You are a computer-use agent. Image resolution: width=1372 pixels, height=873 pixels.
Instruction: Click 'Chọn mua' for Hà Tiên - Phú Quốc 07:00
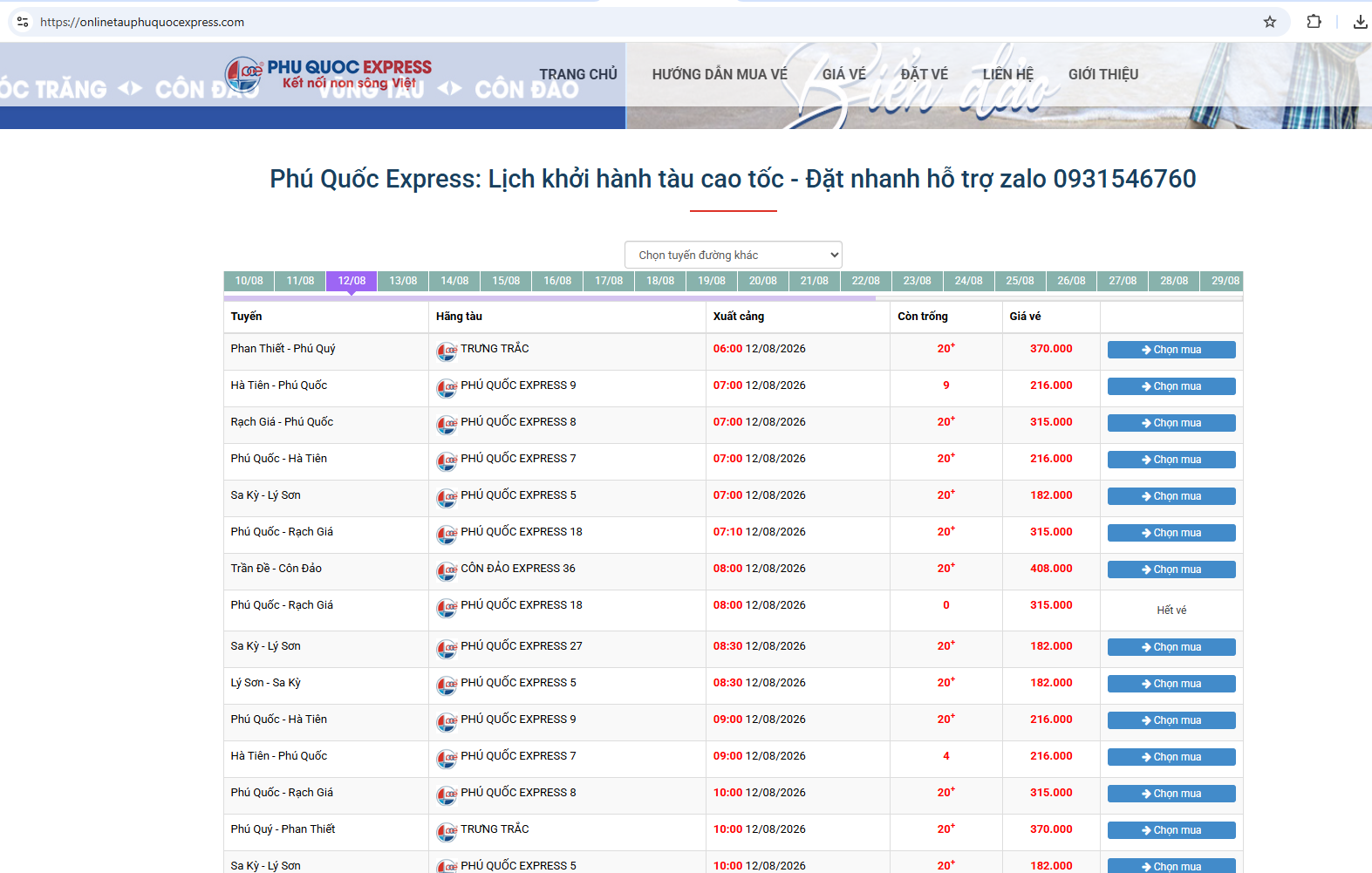pos(1171,386)
